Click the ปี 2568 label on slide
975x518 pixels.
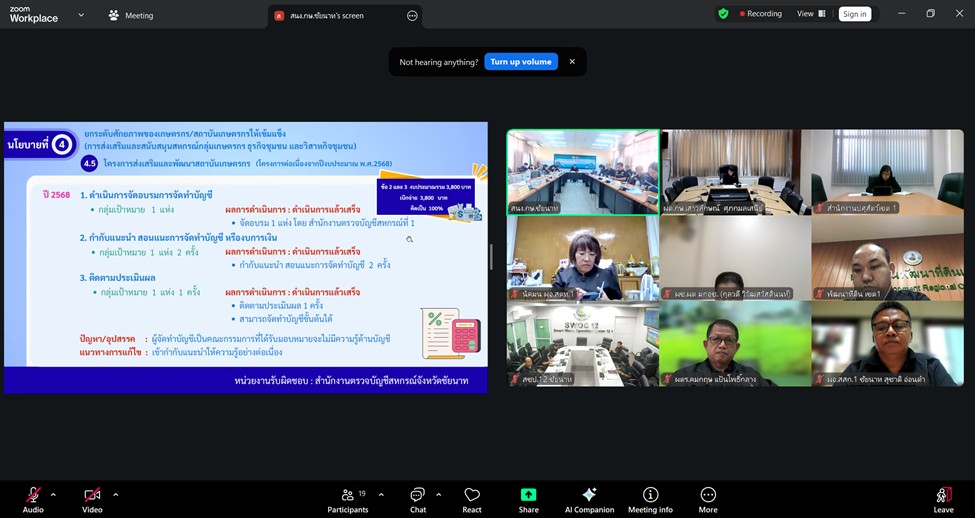click(57, 195)
